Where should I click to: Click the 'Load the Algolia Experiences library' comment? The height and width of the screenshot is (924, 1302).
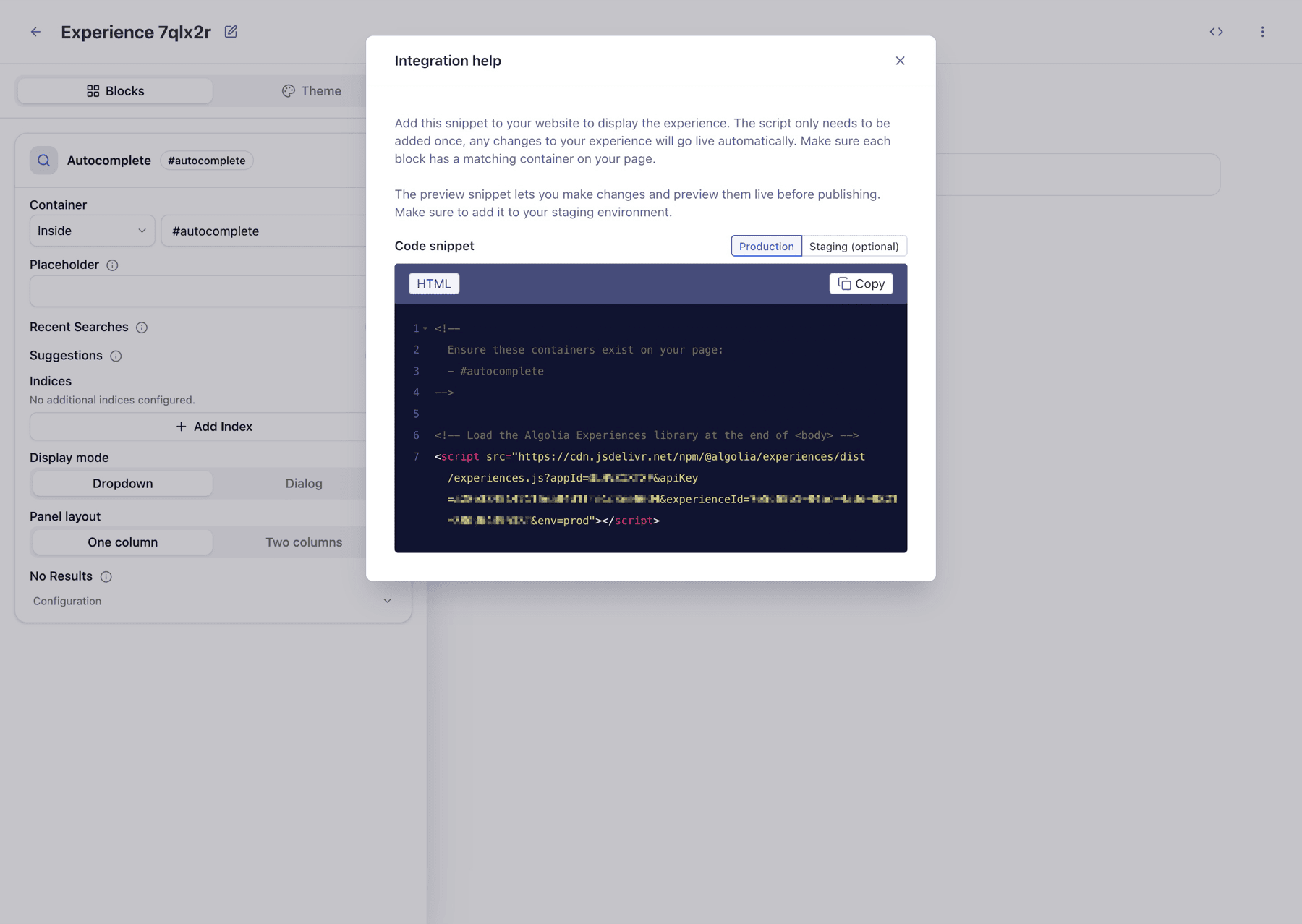[647, 435]
